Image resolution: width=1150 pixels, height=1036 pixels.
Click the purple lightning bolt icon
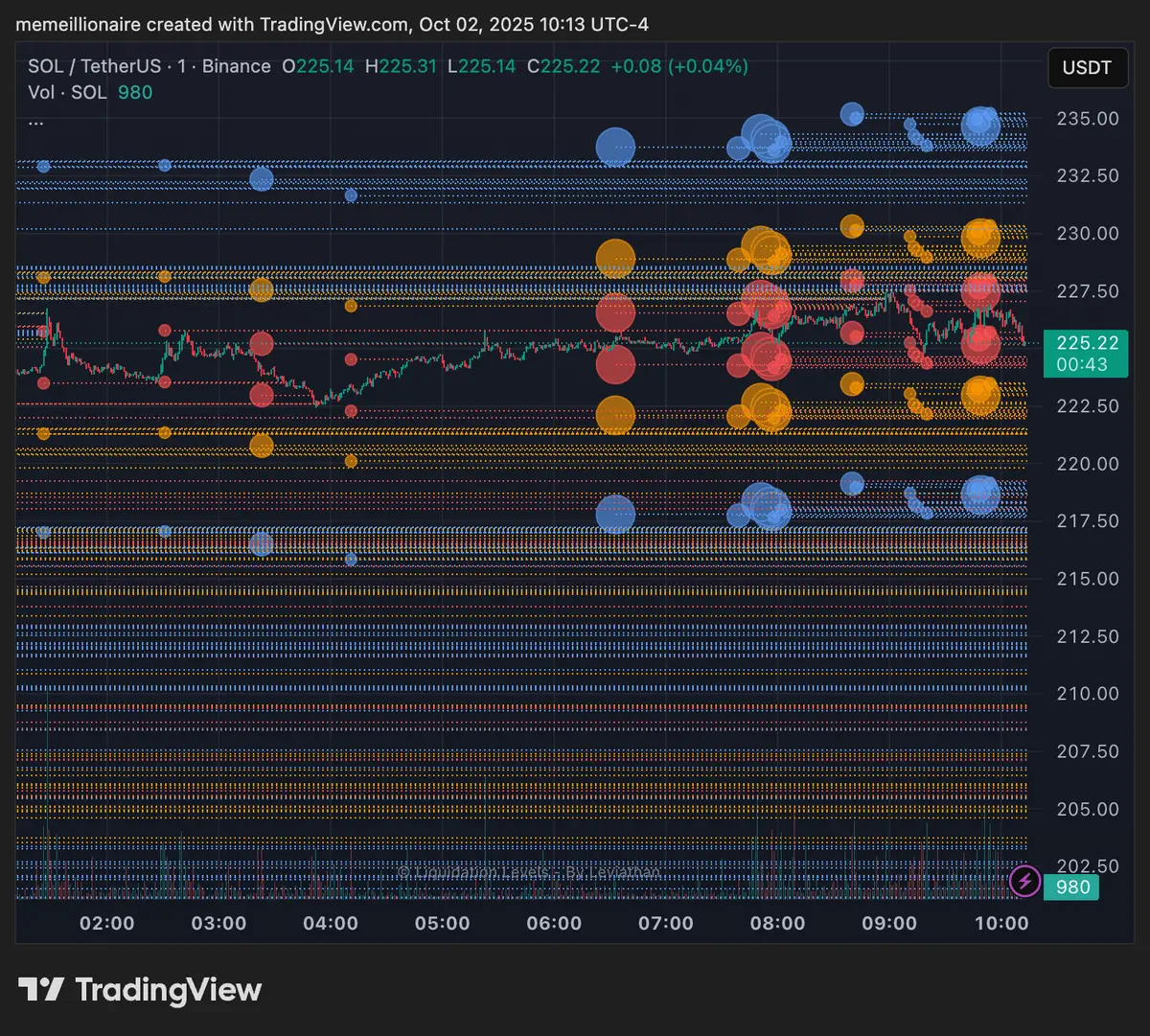coord(1024,881)
